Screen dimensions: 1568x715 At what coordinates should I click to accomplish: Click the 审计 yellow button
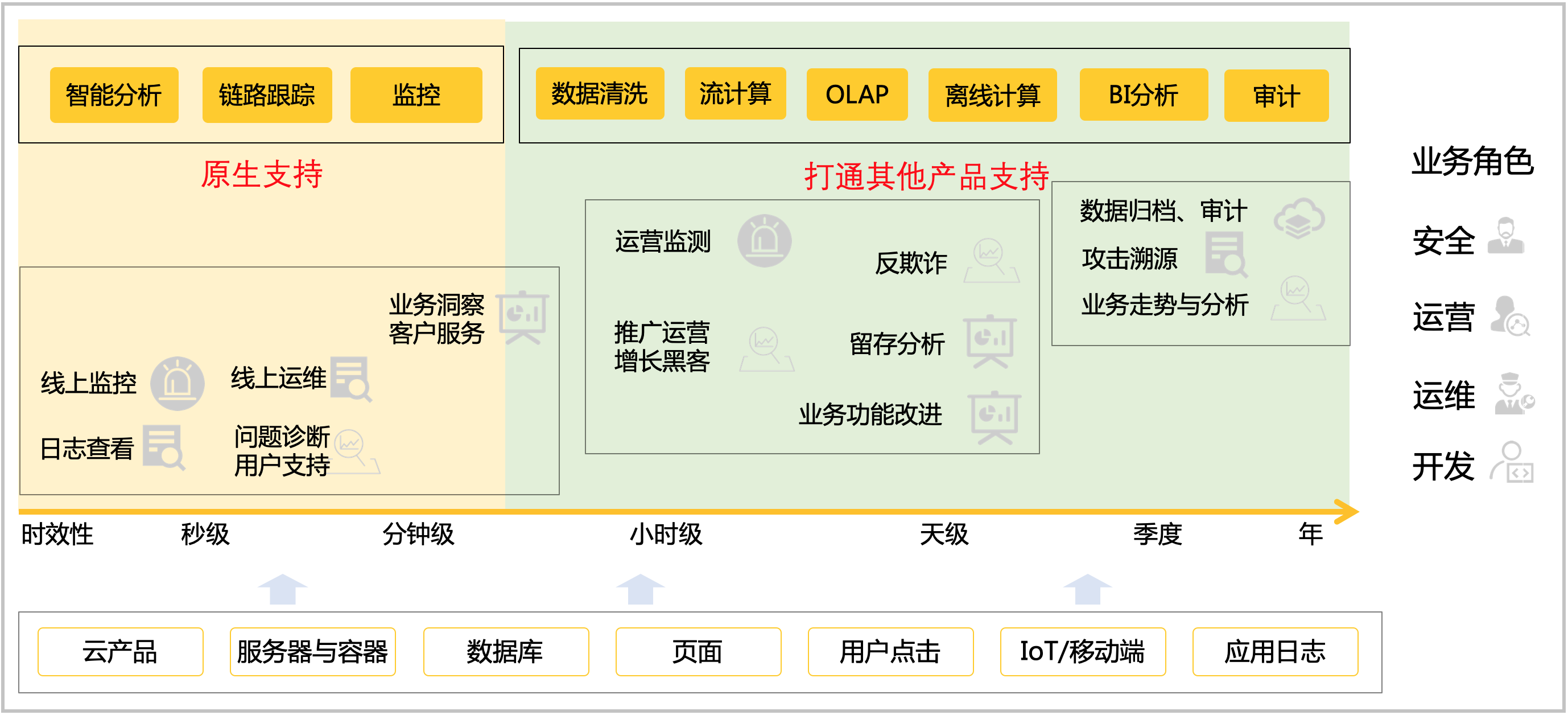tap(1277, 96)
